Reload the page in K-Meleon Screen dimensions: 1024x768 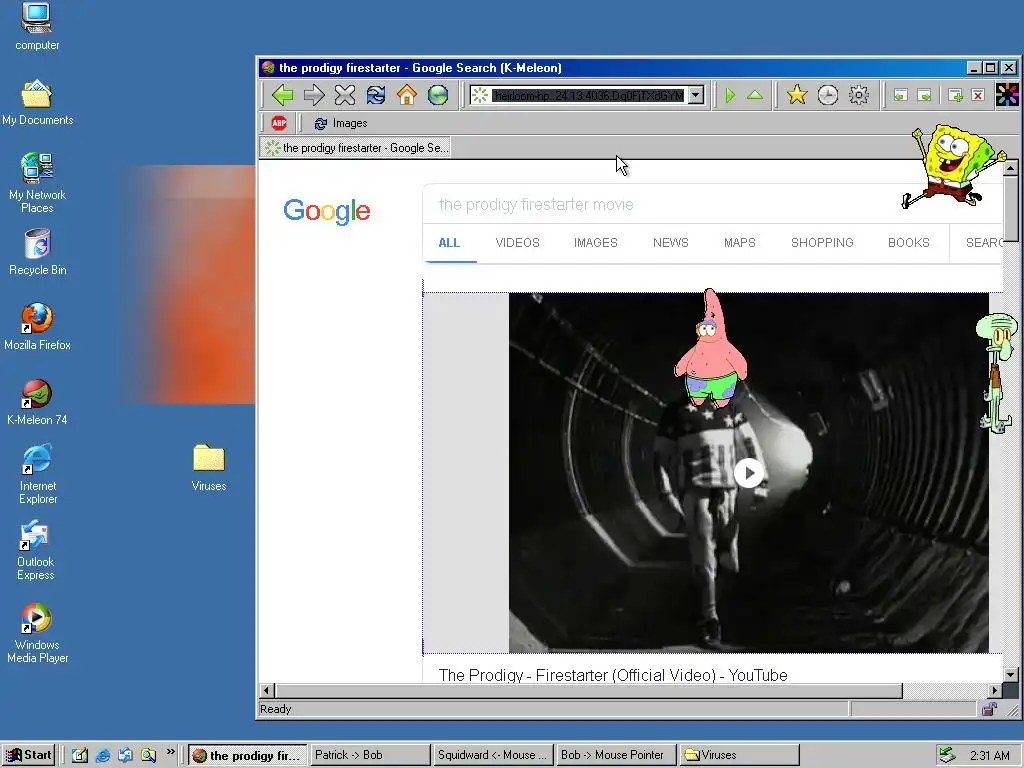(x=376, y=95)
